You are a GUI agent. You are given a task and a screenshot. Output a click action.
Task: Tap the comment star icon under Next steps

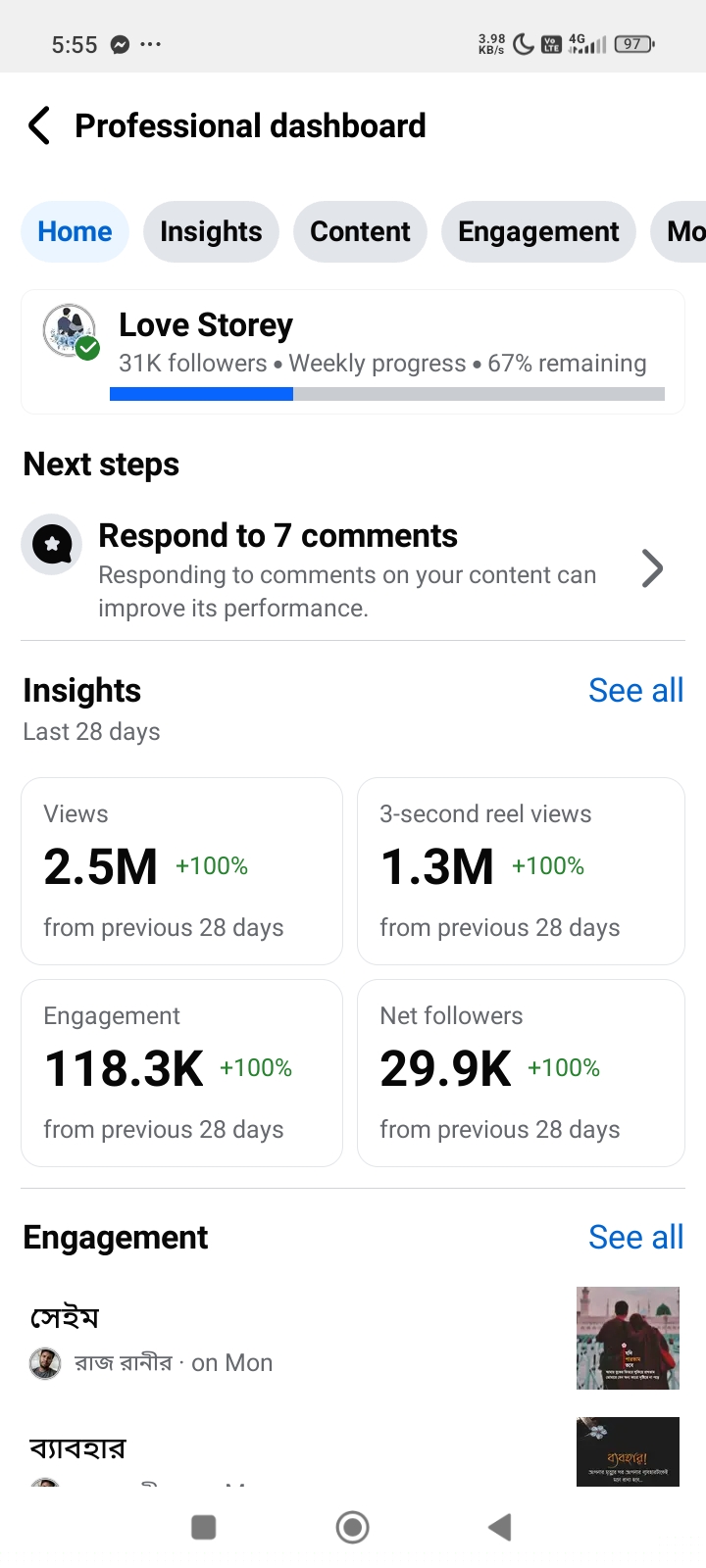click(52, 544)
